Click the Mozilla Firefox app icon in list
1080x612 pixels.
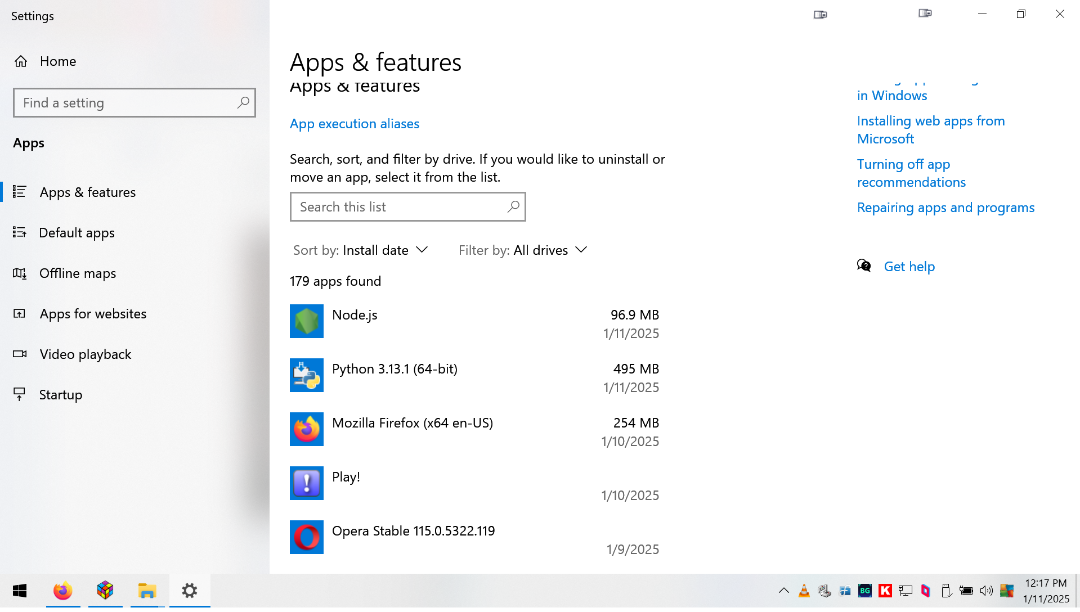pyautogui.click(x=307, y=429)
